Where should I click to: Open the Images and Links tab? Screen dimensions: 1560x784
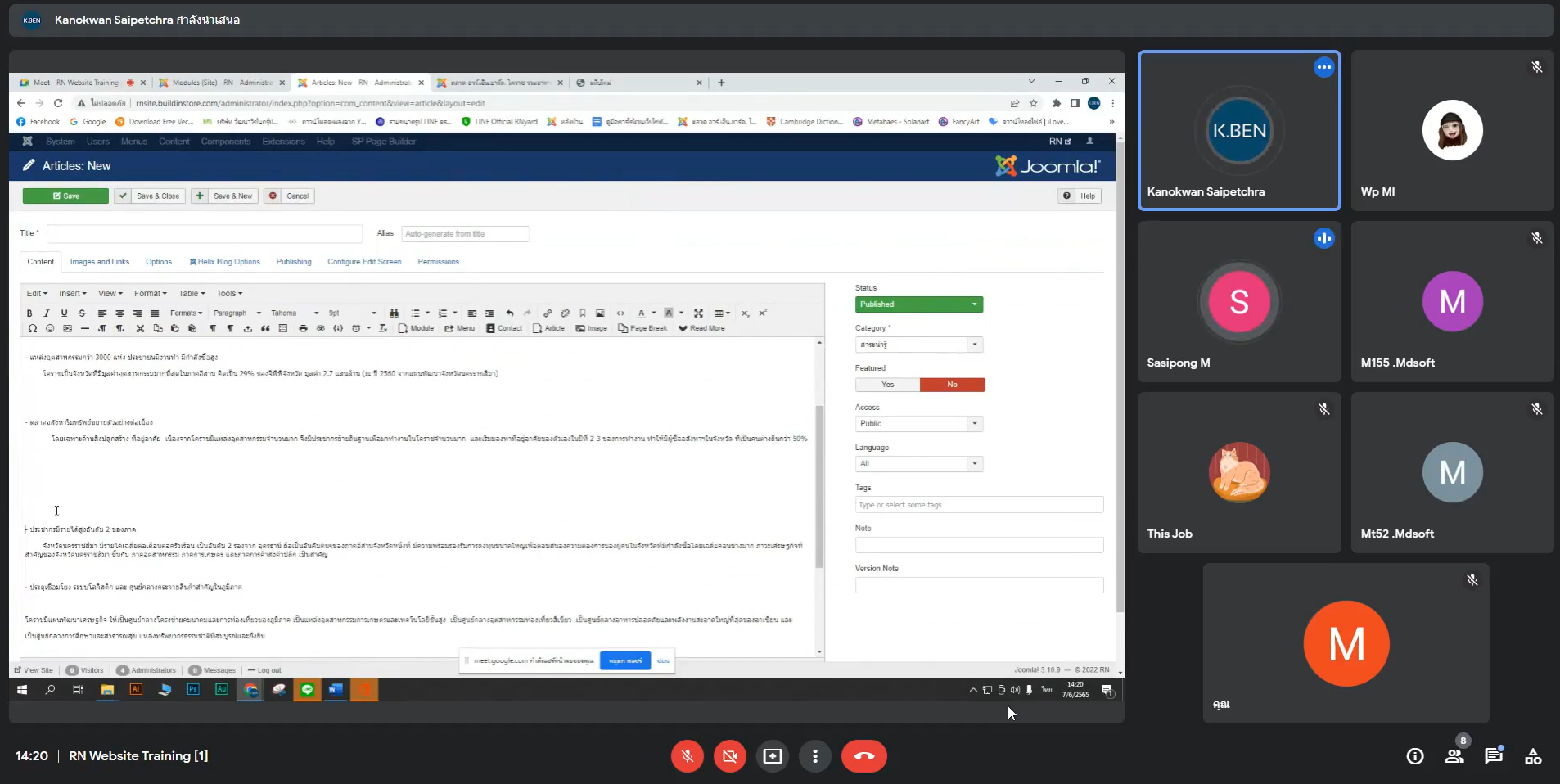pos(100,262)
